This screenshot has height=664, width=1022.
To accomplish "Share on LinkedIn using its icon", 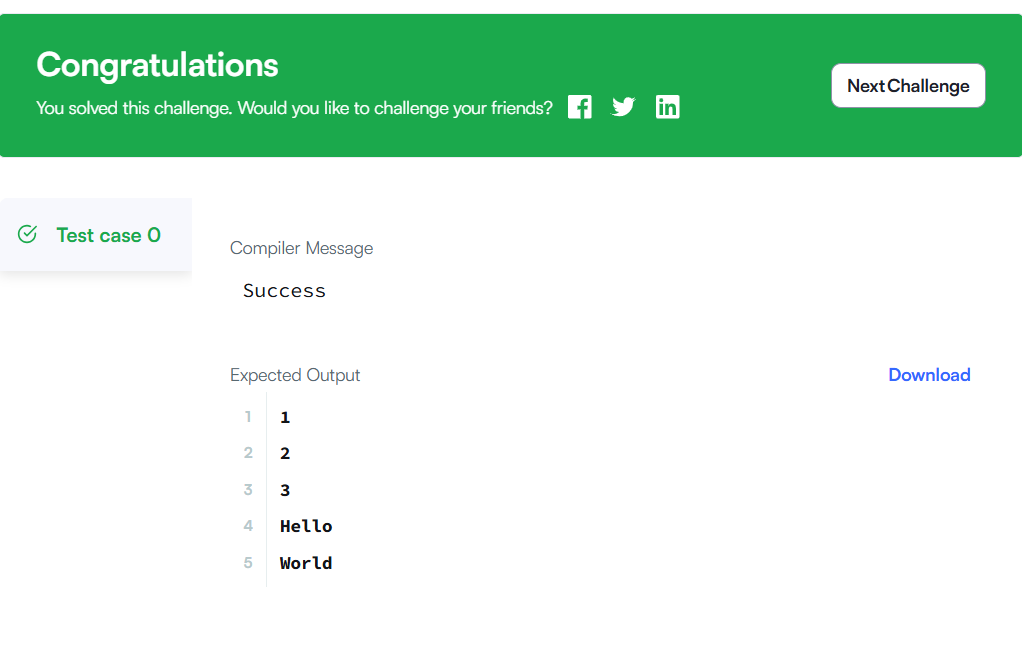I will coord(667,107).
